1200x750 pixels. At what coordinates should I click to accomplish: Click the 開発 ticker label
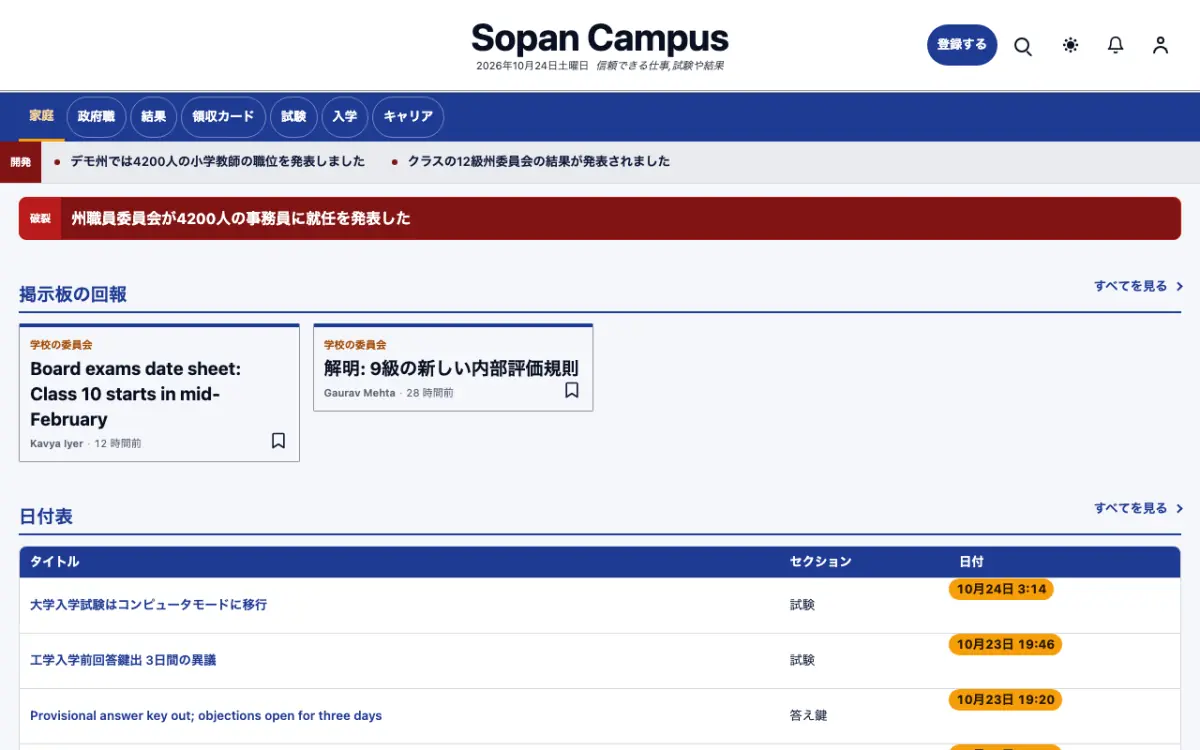tap(20, 162)
